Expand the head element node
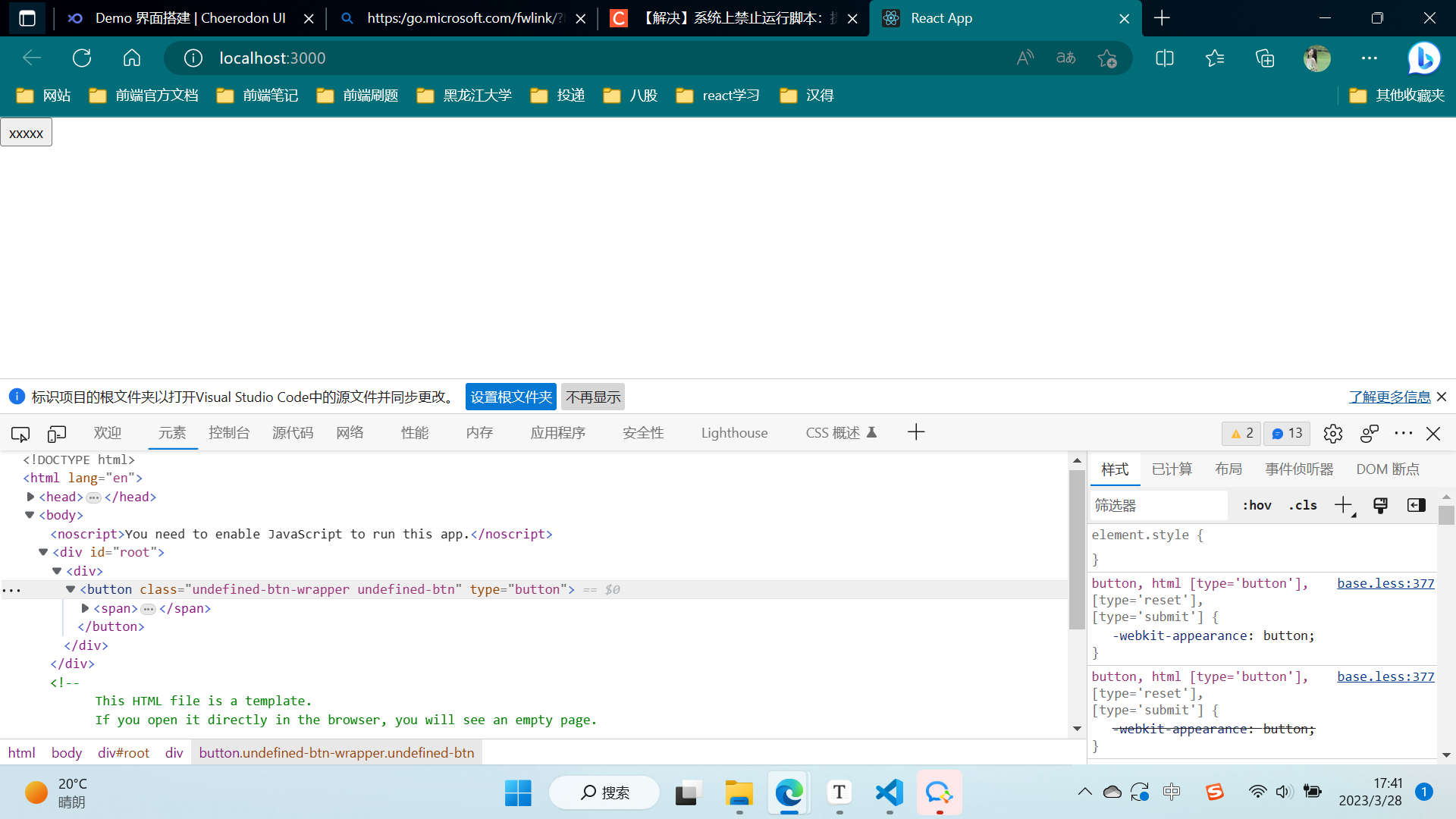 coord(30,497)
